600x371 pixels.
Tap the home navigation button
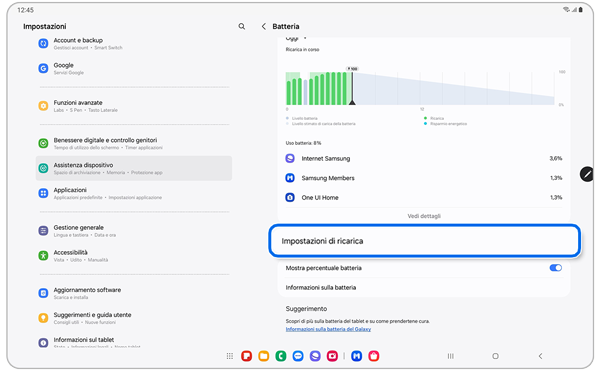click(495, 356)
